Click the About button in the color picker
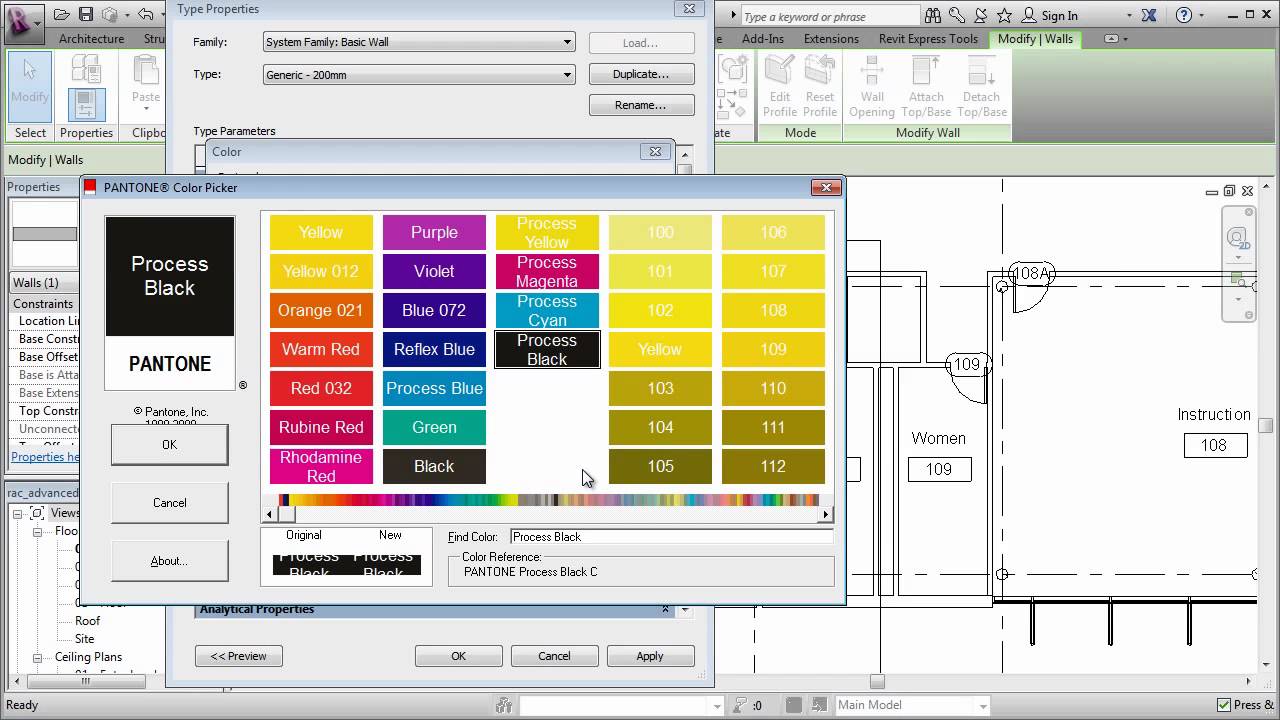The image size is (1280, 720). pyautogui.click(x=169, y=561)
